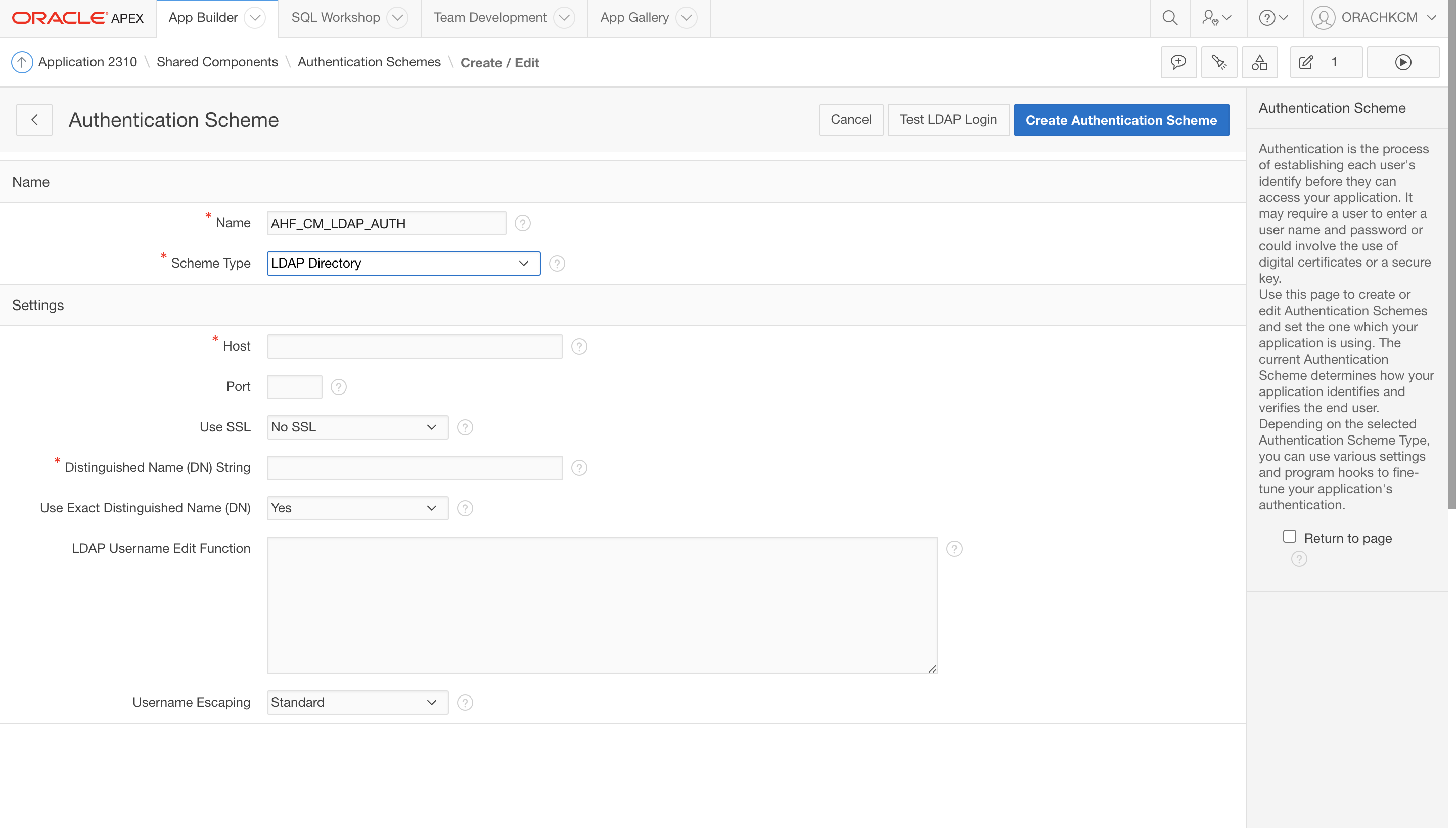Open the Scheme Type dropdown

point(403,264)
